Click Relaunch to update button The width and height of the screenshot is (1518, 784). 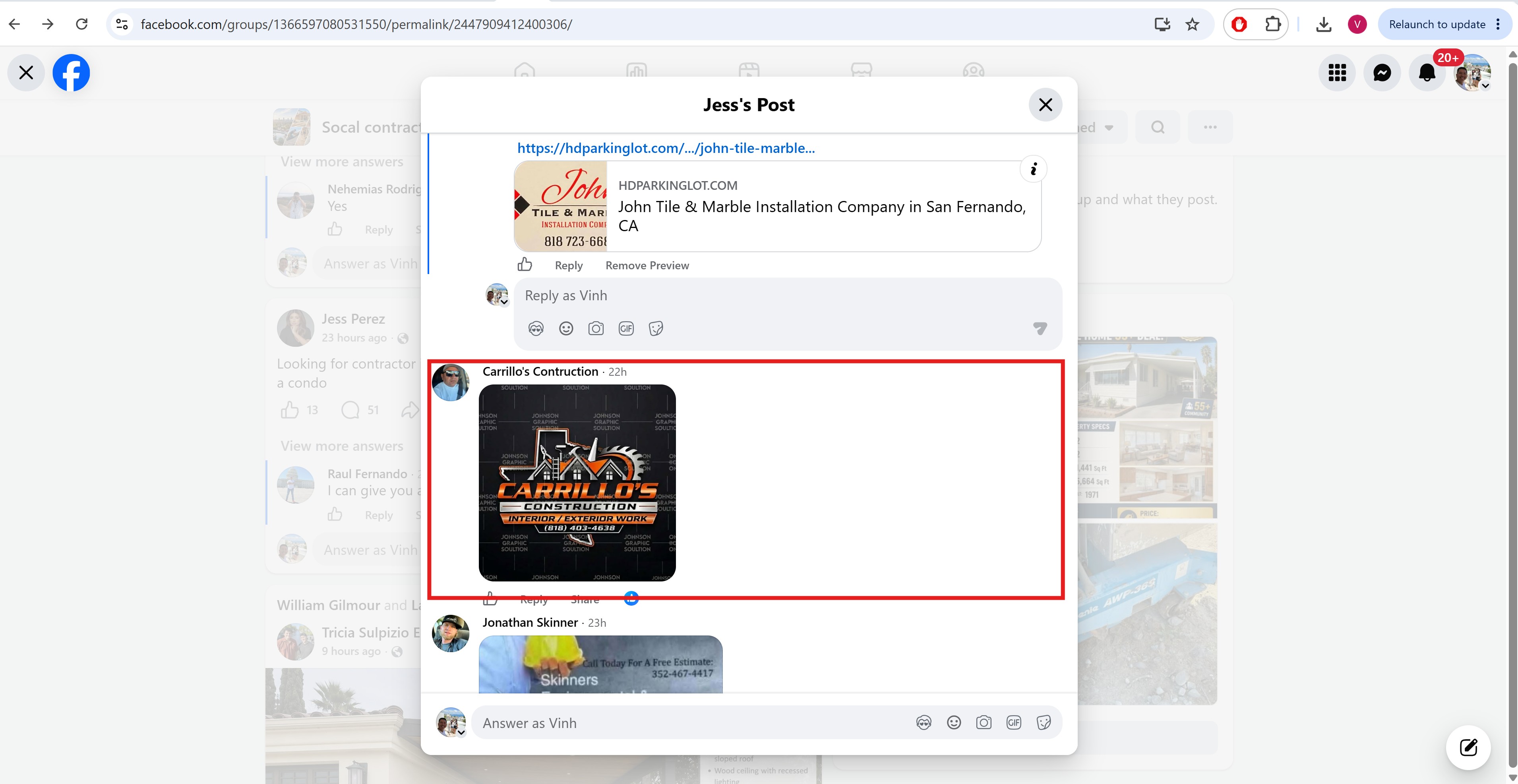pyautogui.click(x=1437, y=24)
